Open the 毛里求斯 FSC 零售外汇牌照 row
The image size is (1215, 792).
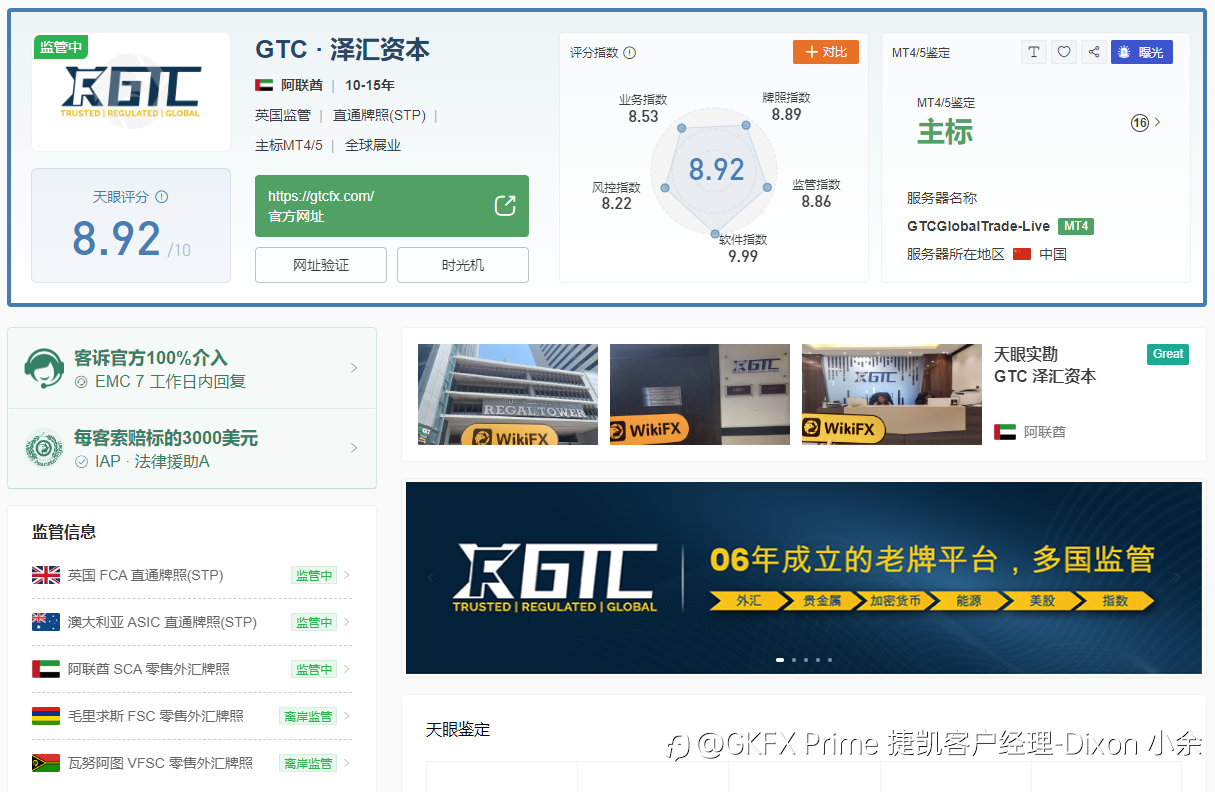click(x=192, y=716)
